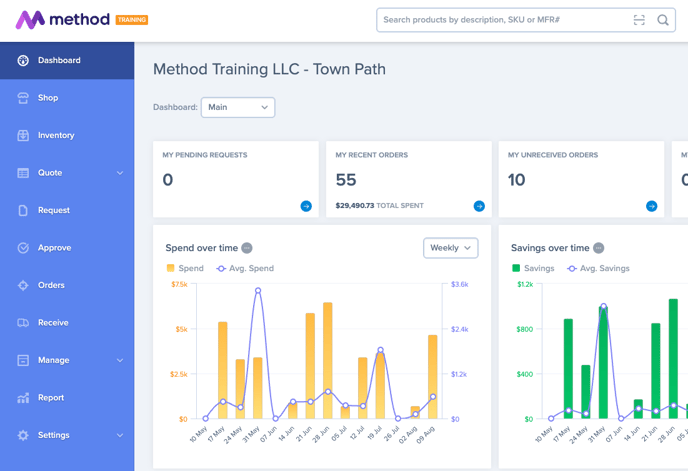The height and width of the screenshot is (471, 688).
Task: Click the Approve checkmark icon
Action: pos(23,248)
